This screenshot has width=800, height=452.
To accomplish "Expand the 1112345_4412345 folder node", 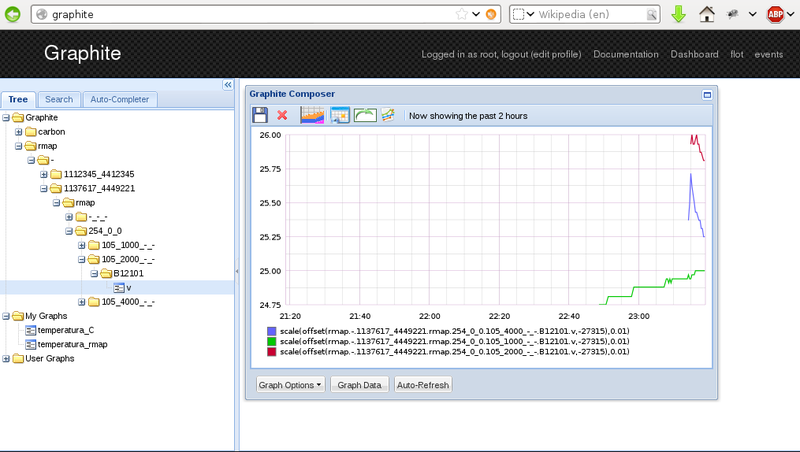I will click(x=44, y=174).
